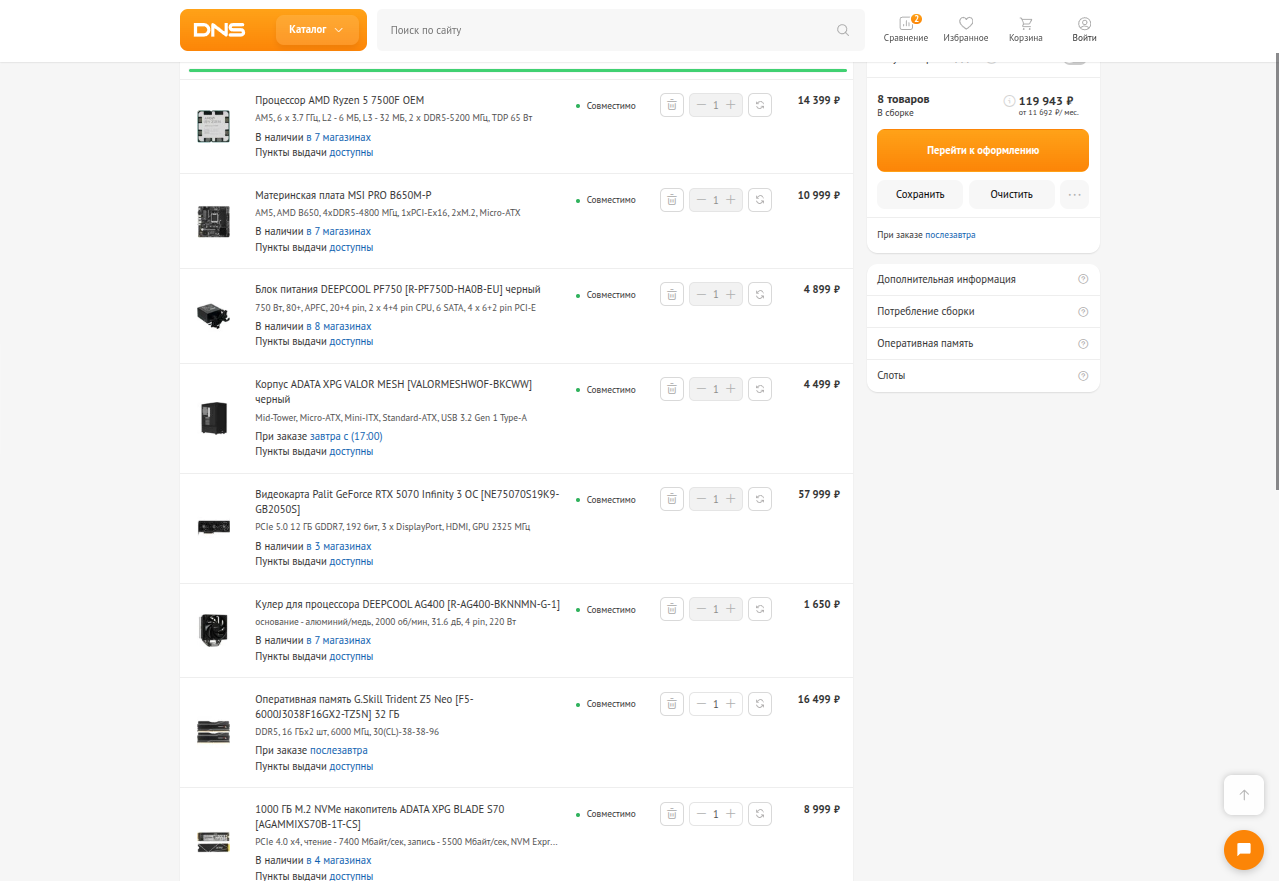Go to the Корзина cart

point(1026,29)
